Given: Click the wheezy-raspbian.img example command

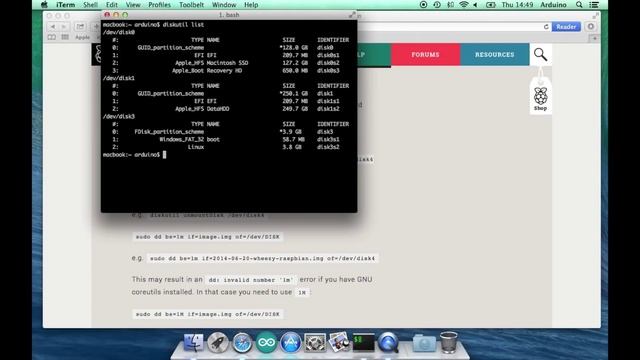Looking at the screenshot, I should pos(262,258).
